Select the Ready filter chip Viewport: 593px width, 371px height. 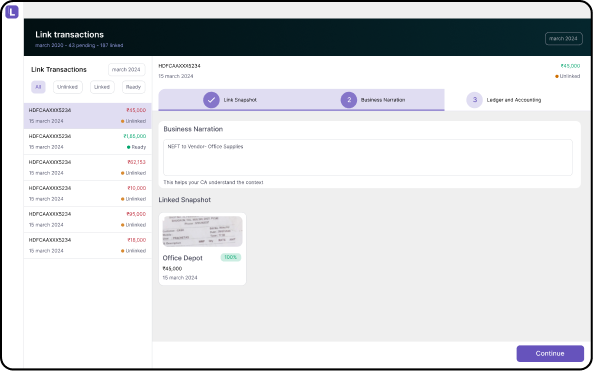click(133, 87)
